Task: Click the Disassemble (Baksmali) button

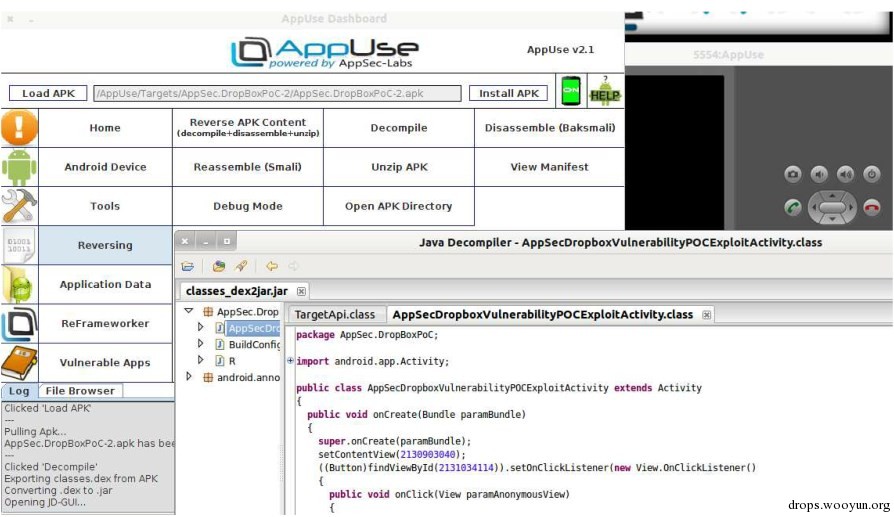Action: pyautogui.click(x=550, y=128)
